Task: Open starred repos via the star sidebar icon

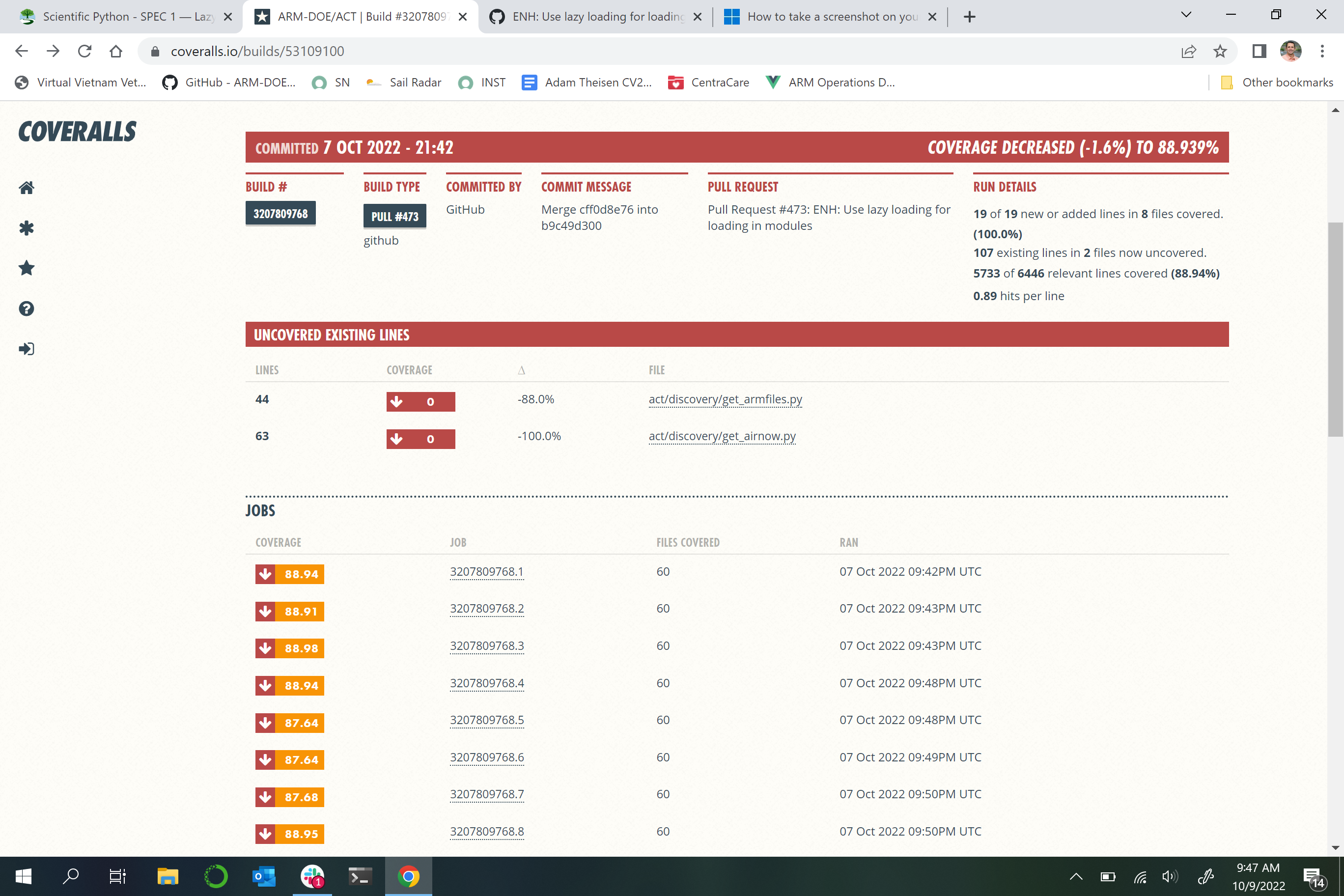Action: coord(26,268)
